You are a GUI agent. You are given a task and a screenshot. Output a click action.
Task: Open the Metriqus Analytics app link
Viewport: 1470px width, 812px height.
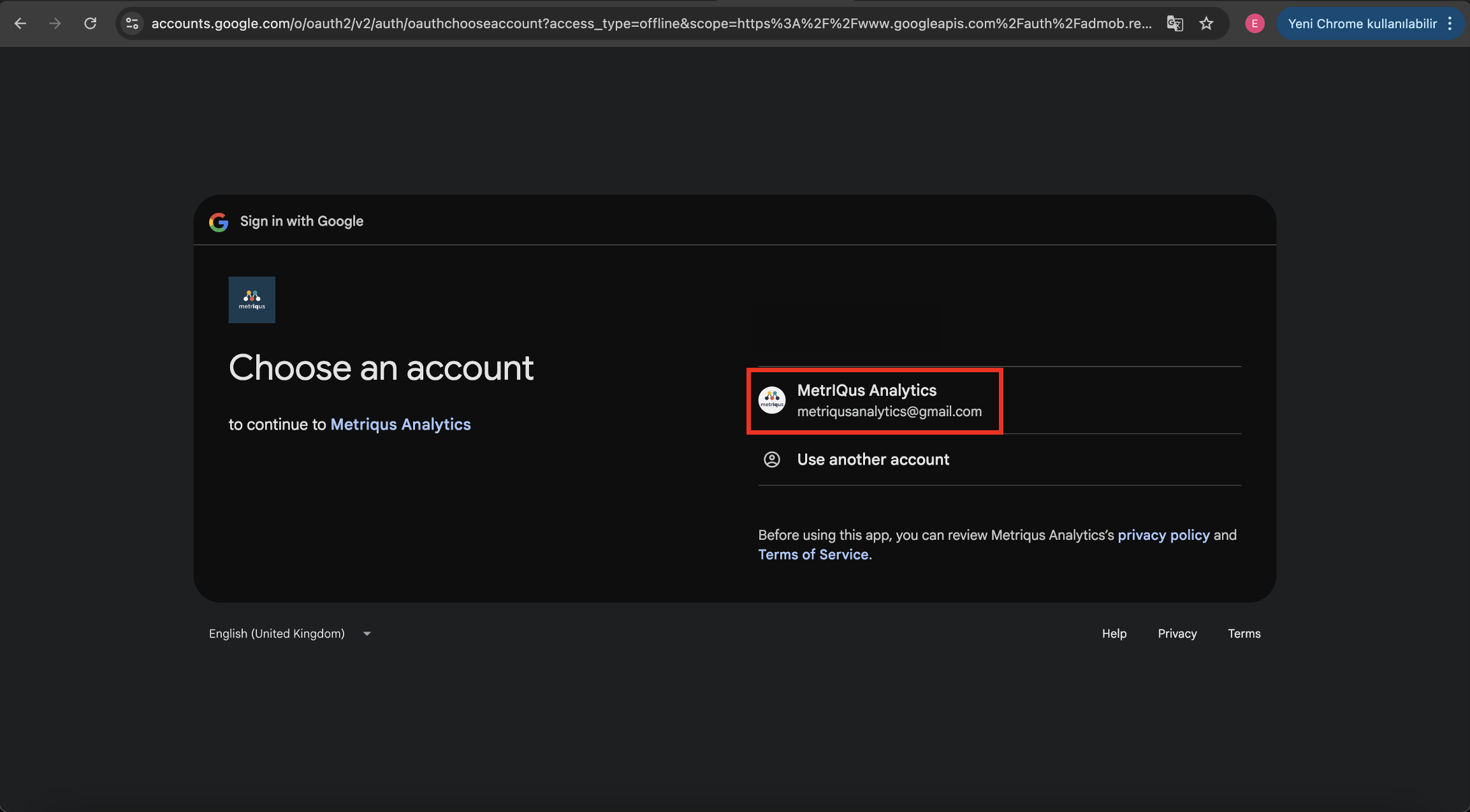tap(400, 424)
